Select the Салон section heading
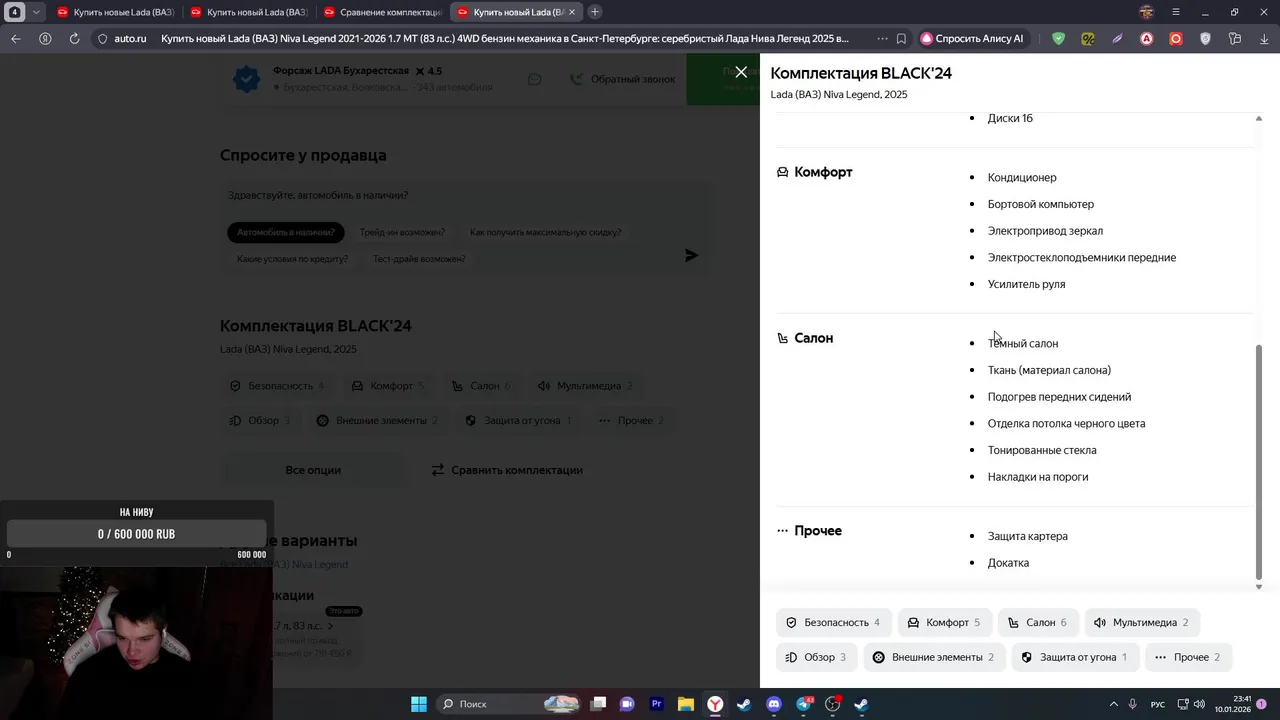Image resolution: width=1280 pixels, height=720 pixels. [x=813, y=338]
